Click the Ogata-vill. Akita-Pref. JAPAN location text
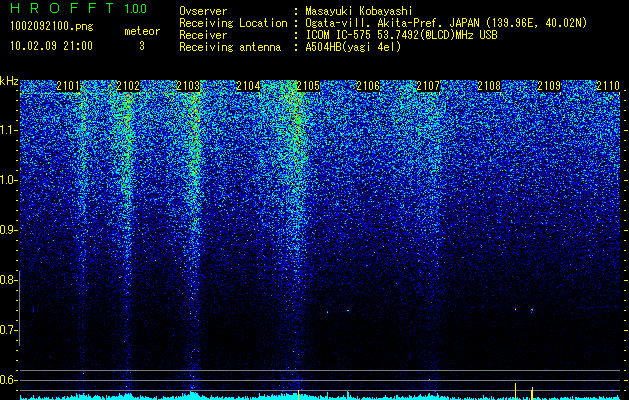The width and height of the screenshot is (629, 400). [446, 24]
